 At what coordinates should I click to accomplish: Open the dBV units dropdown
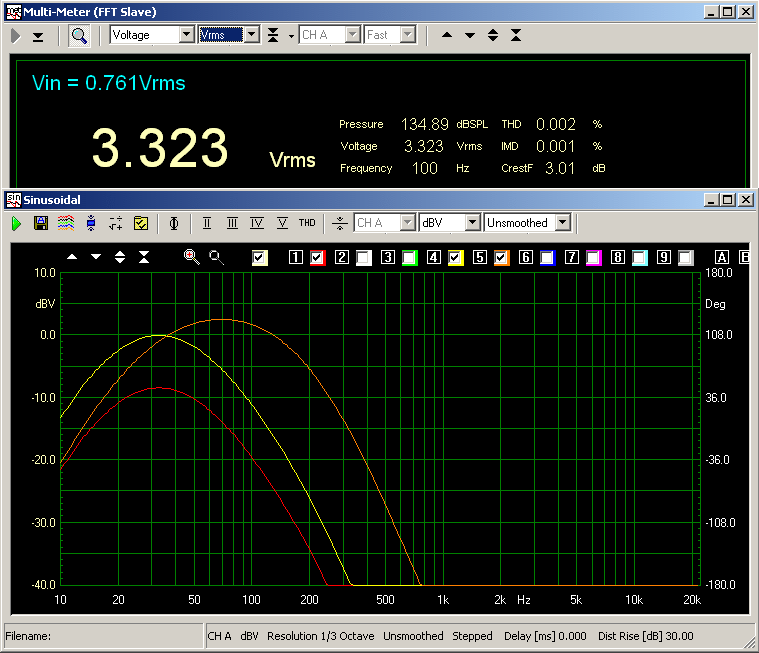(473, 223)
